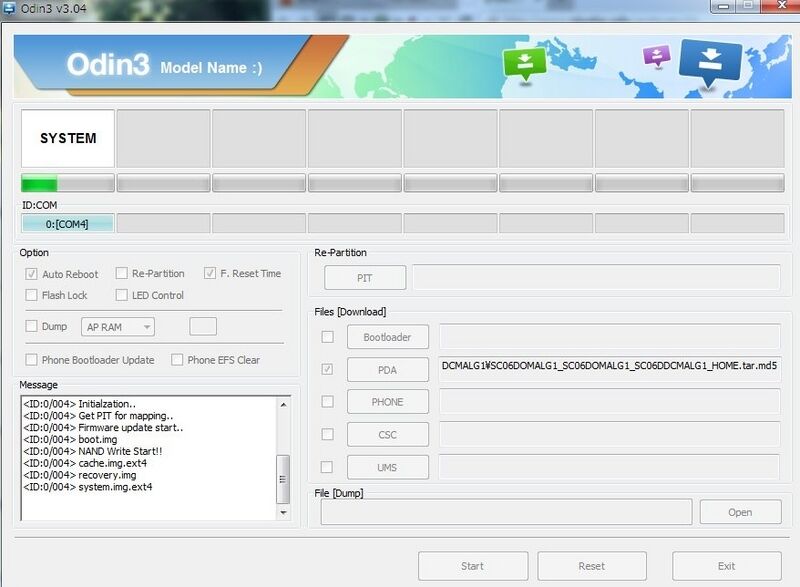Click the 0:[COM4] port slot
Screen dimensions: 800x587
[67, 224]
